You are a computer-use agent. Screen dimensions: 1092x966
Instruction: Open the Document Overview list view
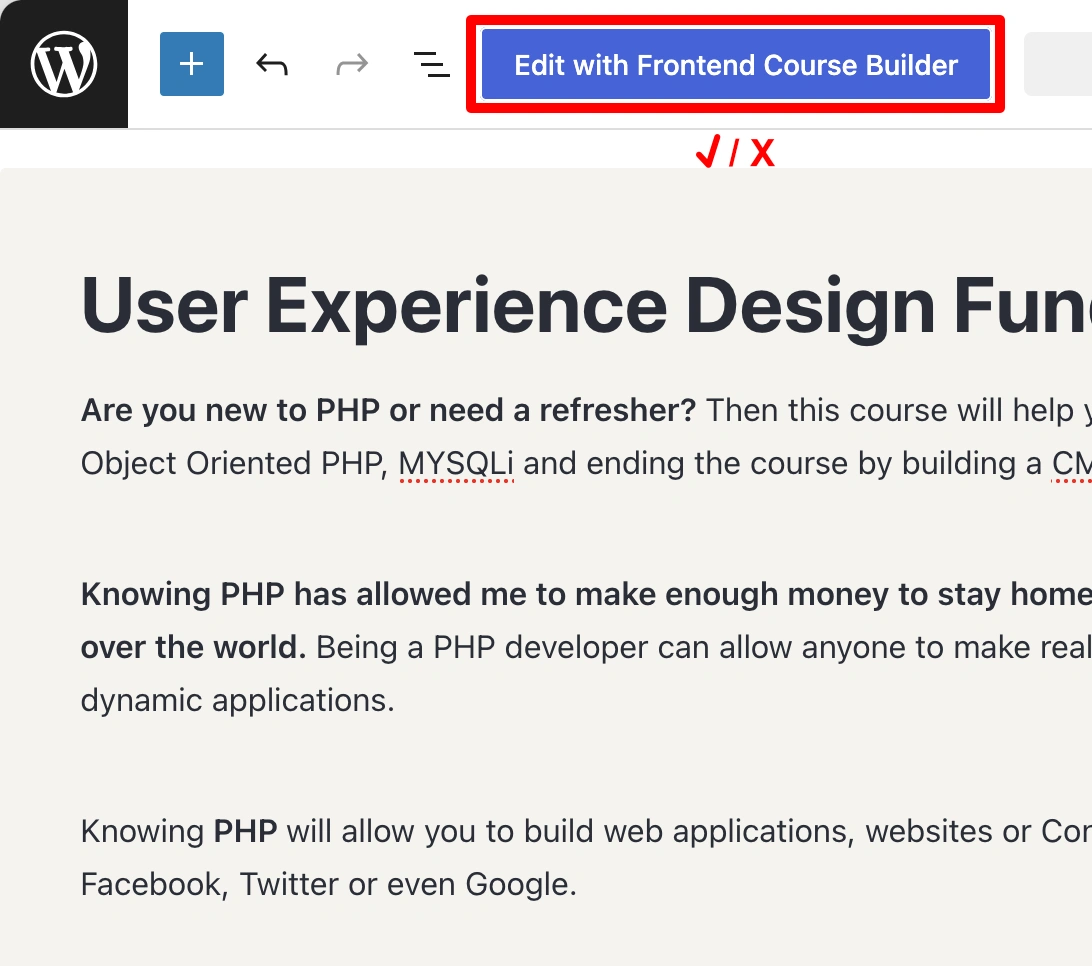pos(431,63)
